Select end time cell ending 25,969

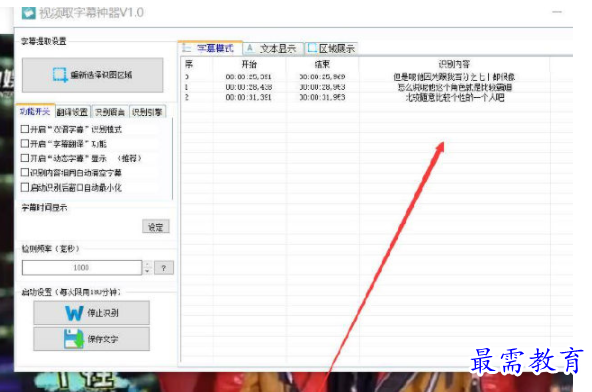(322, 77)
